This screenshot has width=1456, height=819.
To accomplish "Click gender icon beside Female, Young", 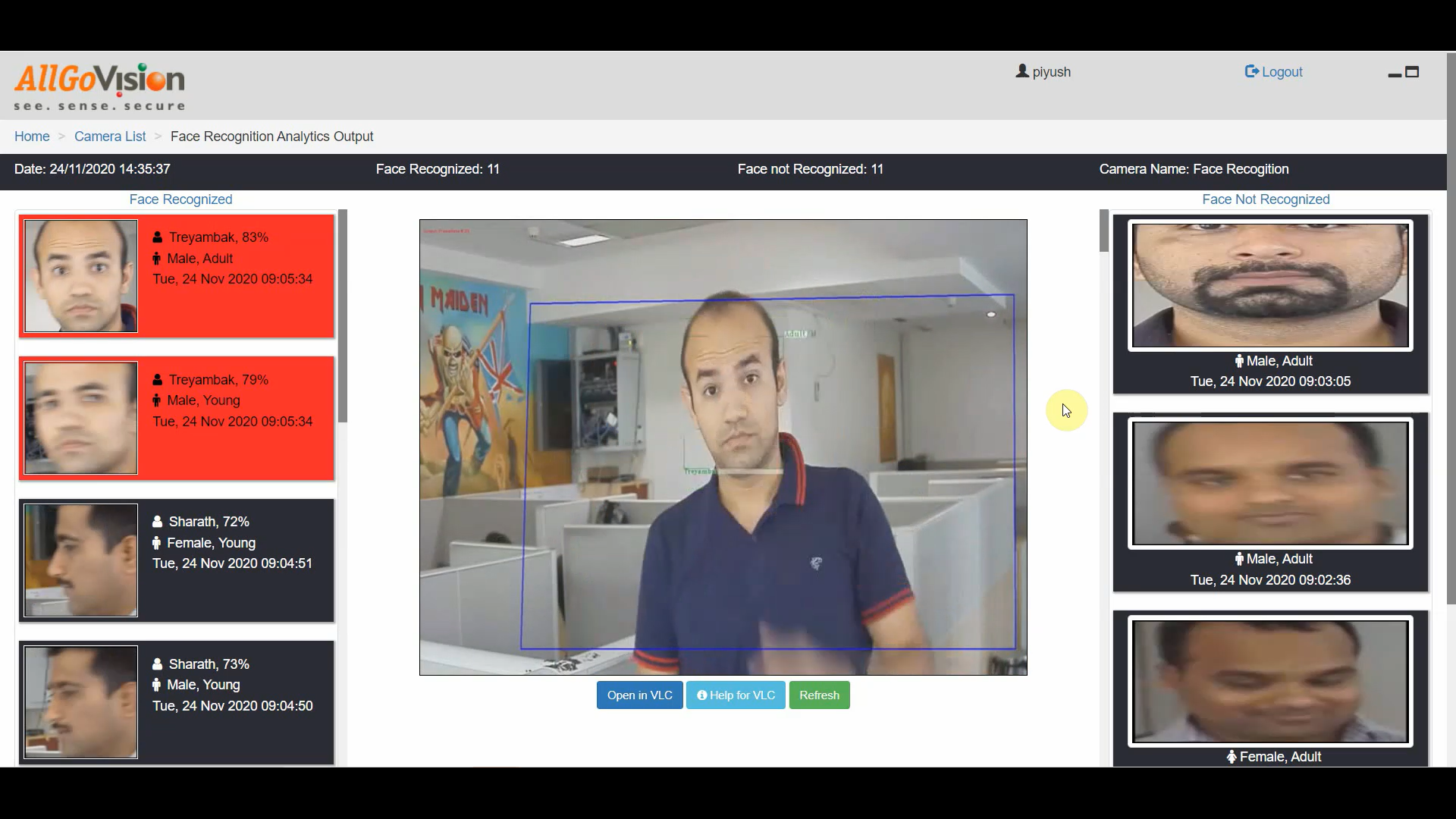I will coord(156,543).
